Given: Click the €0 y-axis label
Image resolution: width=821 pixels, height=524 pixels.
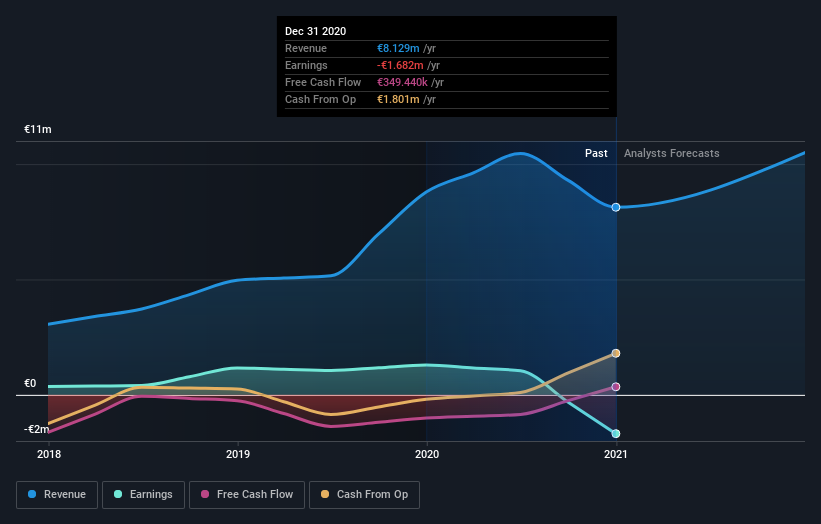Looking at the screenshot, I should pyautogui.click(x=30, y=383).
